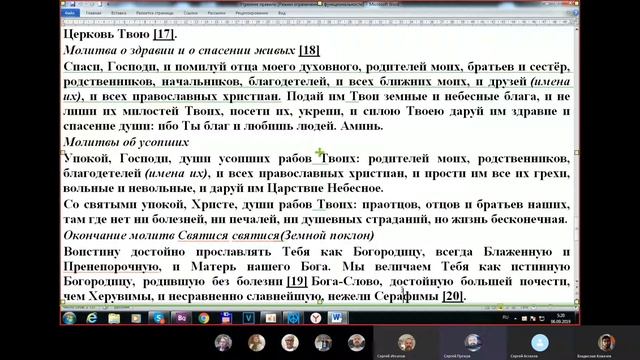This screenshot has height=360, width=640.
Task: Select the rightmost Владислав participant tile
Action: click(607, 343)
